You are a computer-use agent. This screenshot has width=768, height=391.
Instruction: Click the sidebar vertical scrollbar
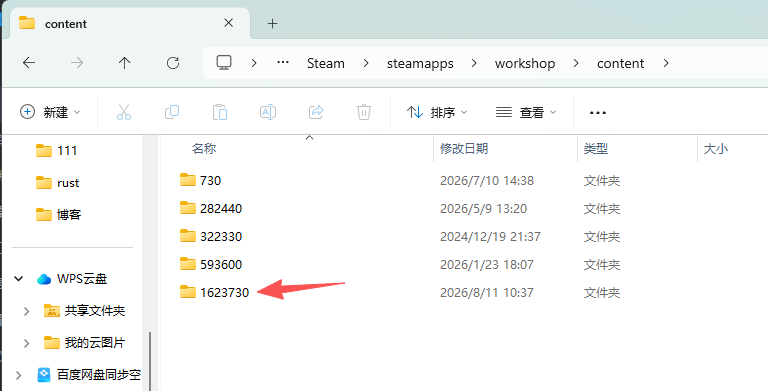(x=150, y=362)
